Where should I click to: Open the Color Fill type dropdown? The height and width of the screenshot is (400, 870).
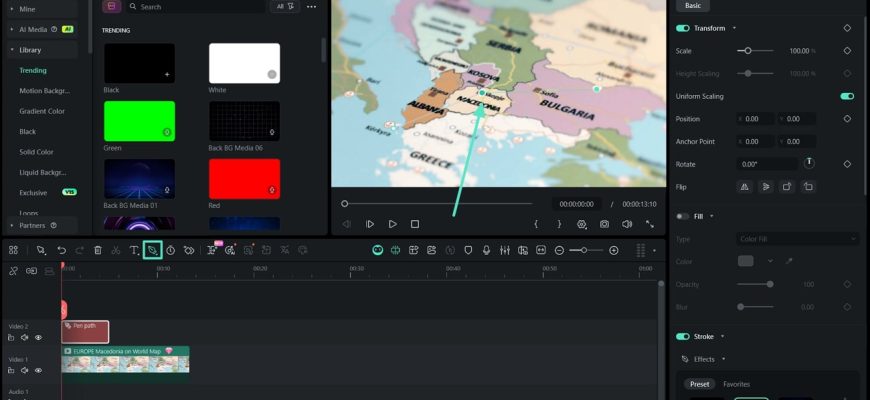click(797, 239)
